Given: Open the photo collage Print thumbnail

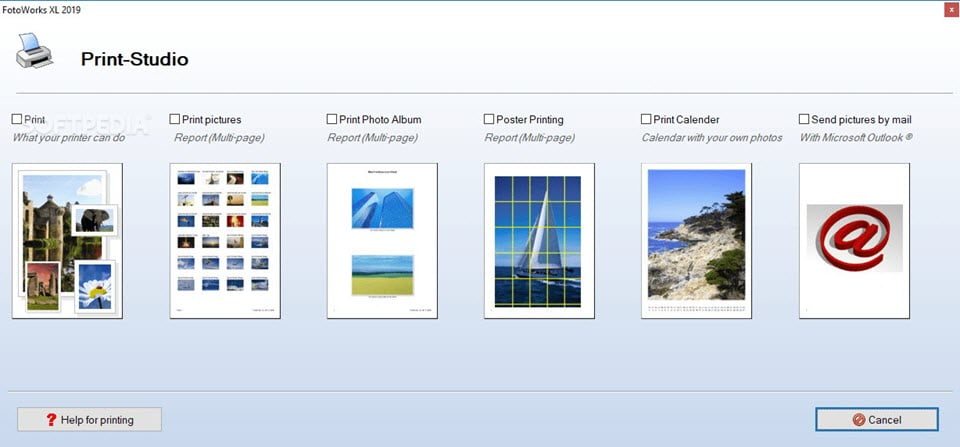Looking at the screenshot, I should coord(67,241).
